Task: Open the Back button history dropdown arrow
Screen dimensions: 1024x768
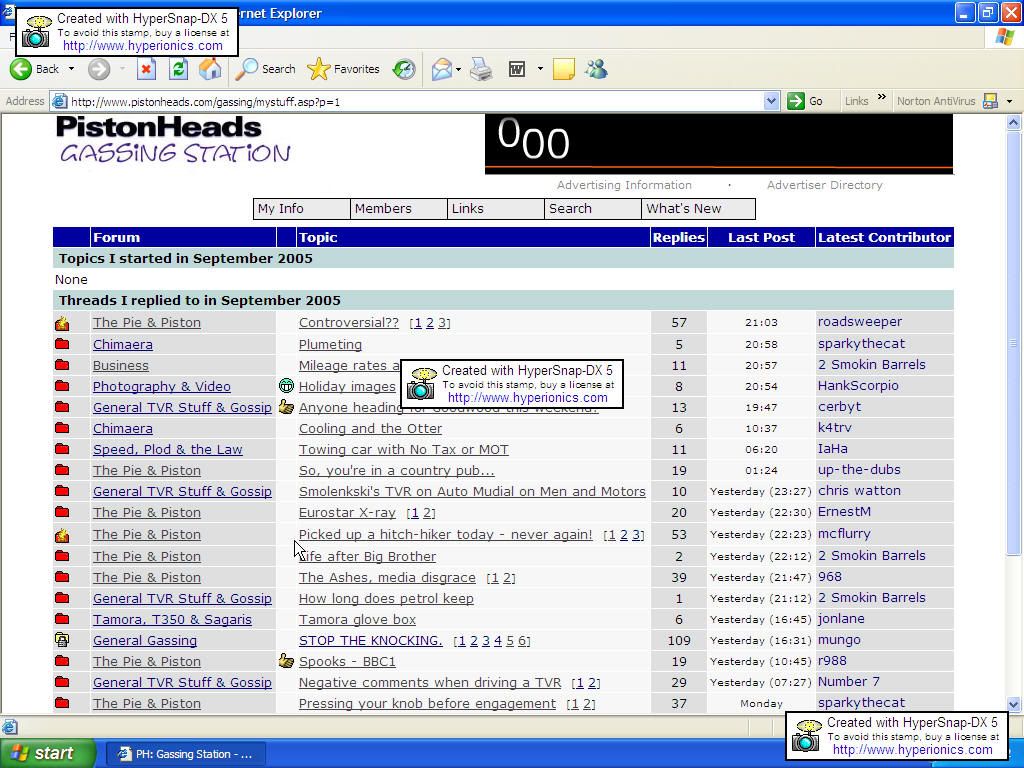Action: [71, 69]
